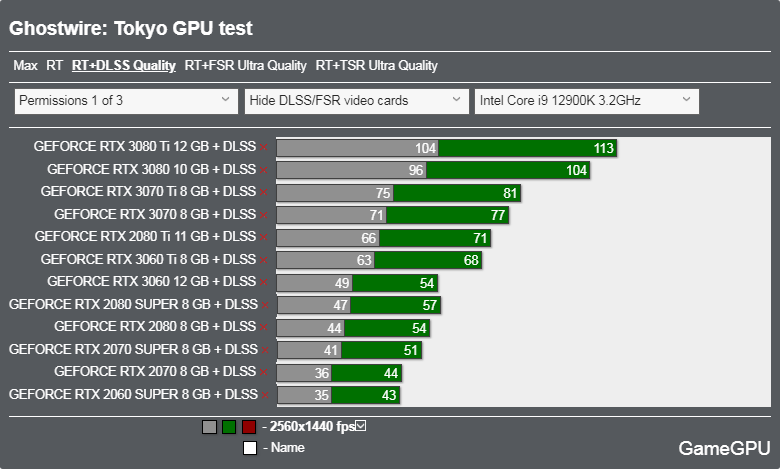
Task: Remove RTX 3060 12 GB entry
Action: pyautogui.click(x=264, y=283)
